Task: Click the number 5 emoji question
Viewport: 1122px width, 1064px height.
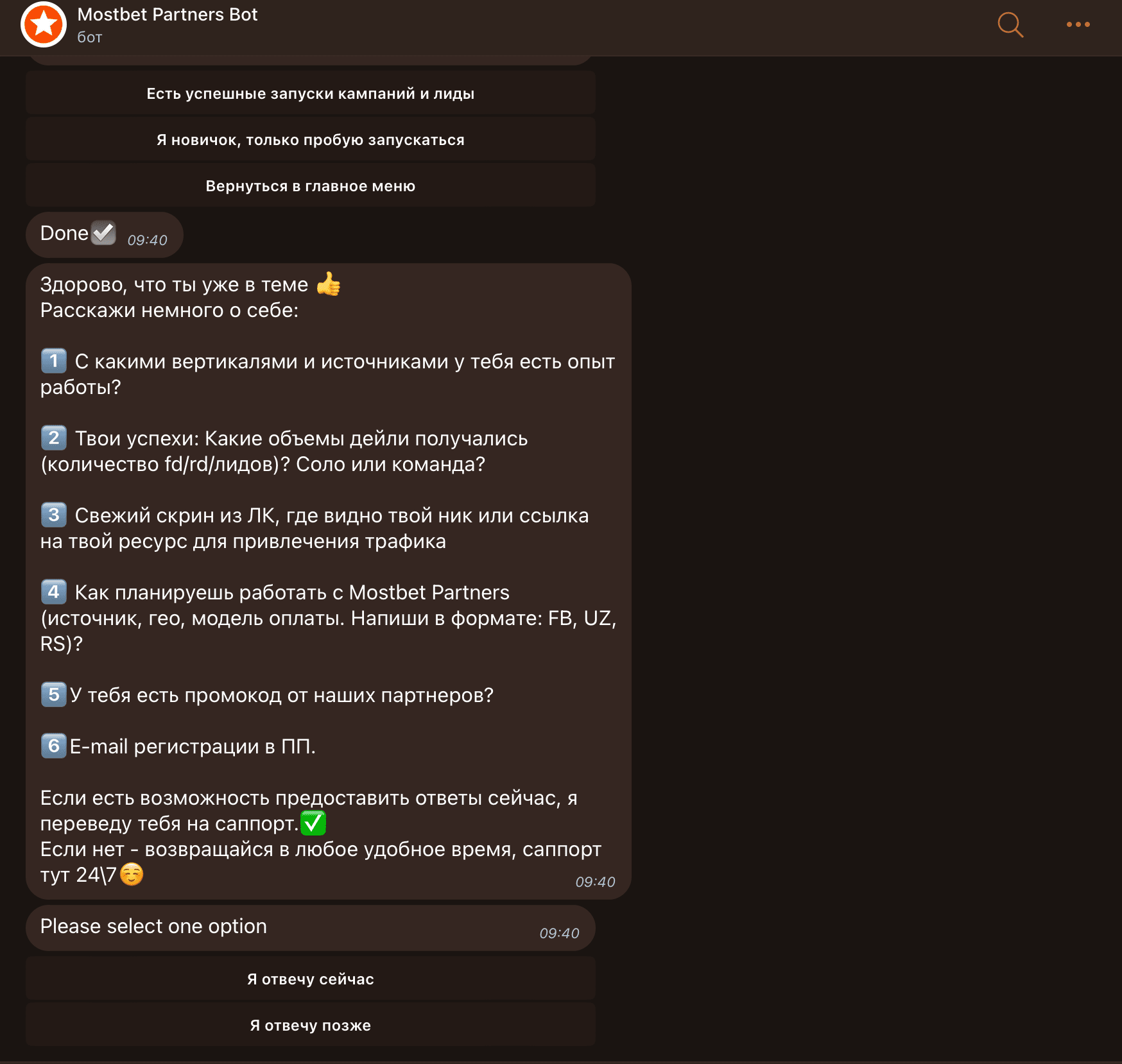Action: coord(54,695)
